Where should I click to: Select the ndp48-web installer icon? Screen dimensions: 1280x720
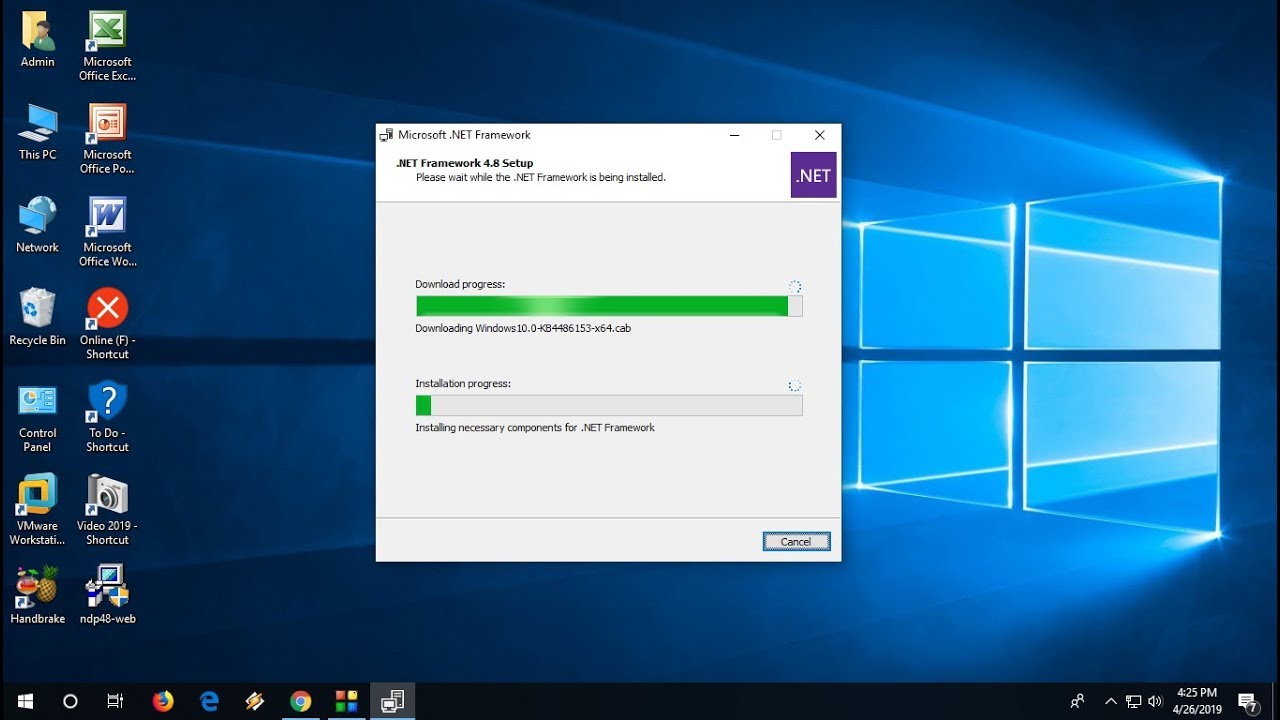pyautogui.click(x=107, y=587)
